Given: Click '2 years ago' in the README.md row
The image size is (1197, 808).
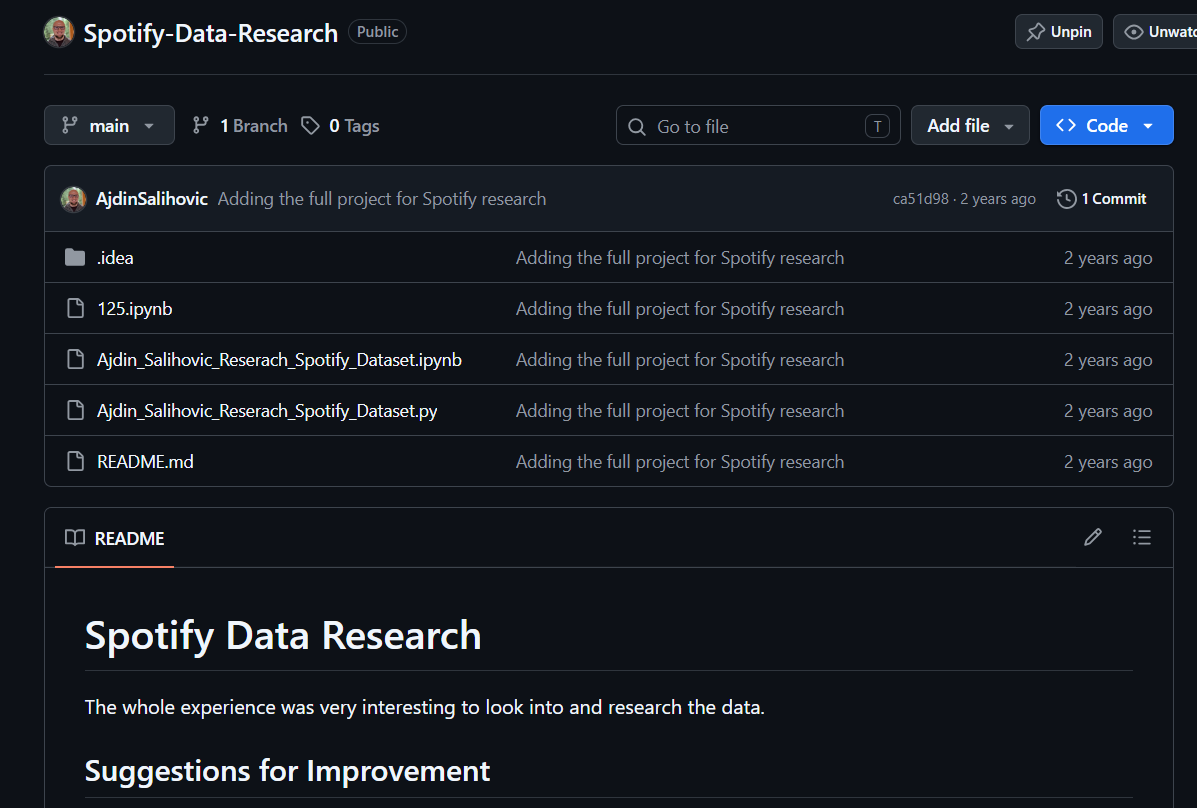Looking at the screenshot, I should [1108, 462].
